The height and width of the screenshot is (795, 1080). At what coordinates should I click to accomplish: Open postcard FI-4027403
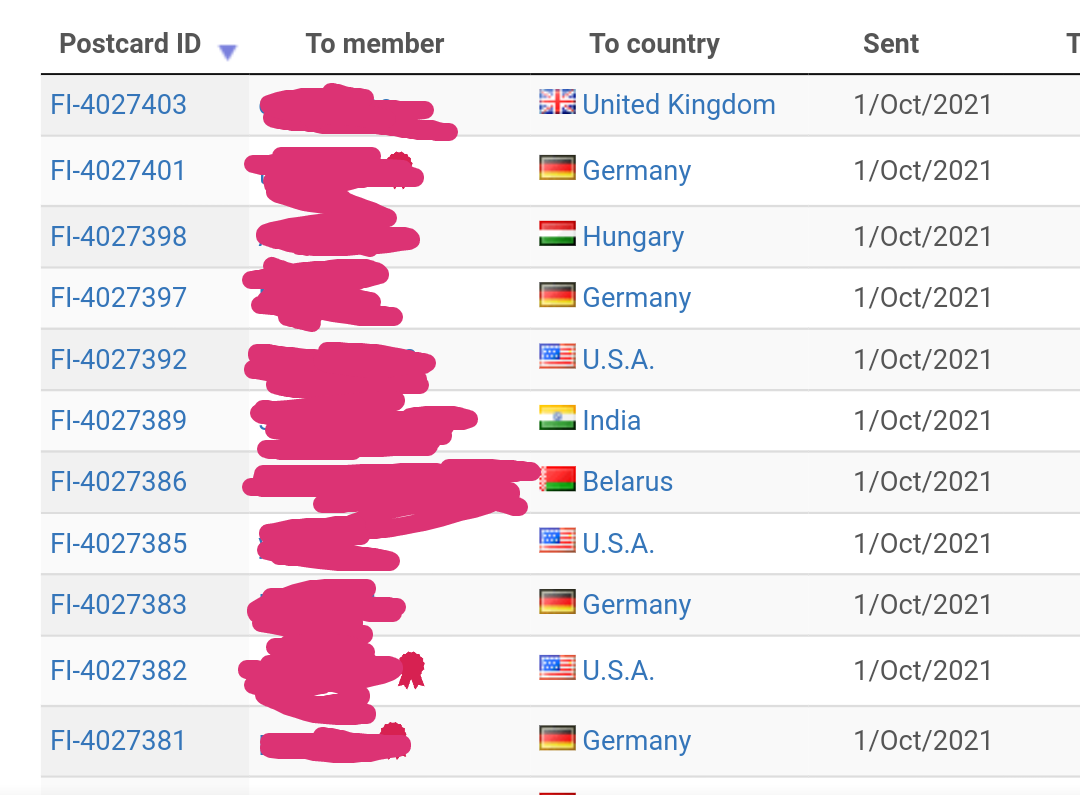(x=118, y=105)
